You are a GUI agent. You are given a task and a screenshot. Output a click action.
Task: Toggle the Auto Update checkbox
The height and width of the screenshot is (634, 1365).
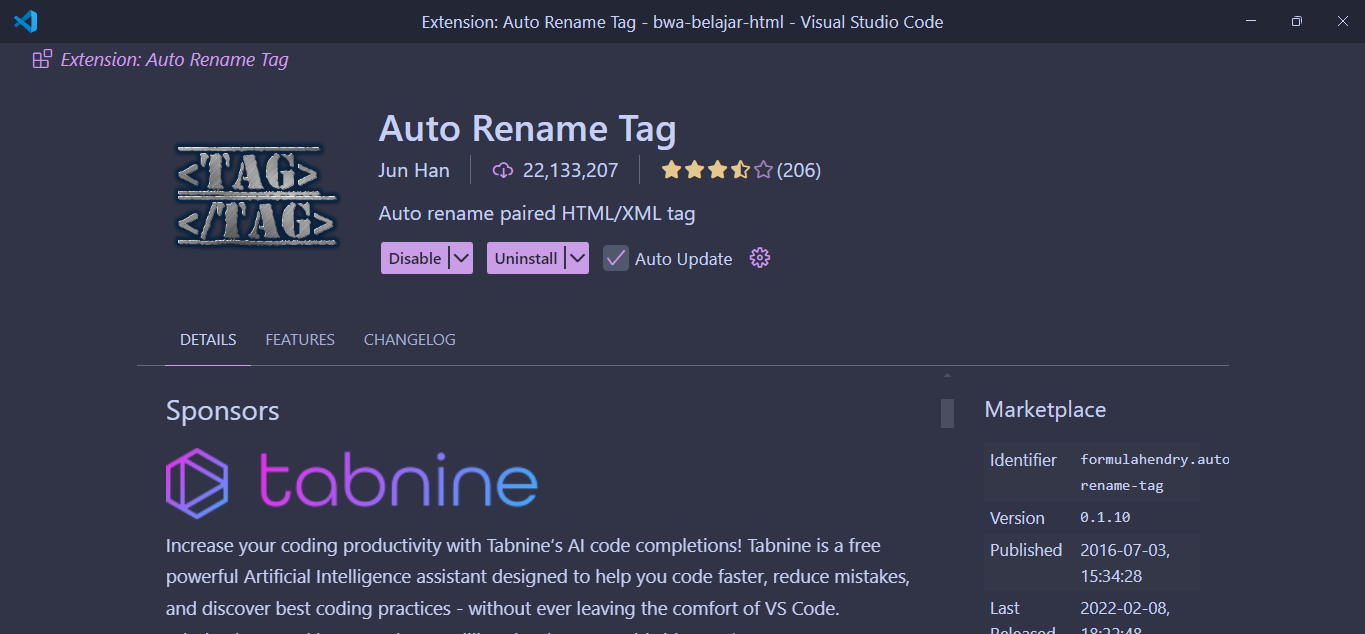[615, 258]
